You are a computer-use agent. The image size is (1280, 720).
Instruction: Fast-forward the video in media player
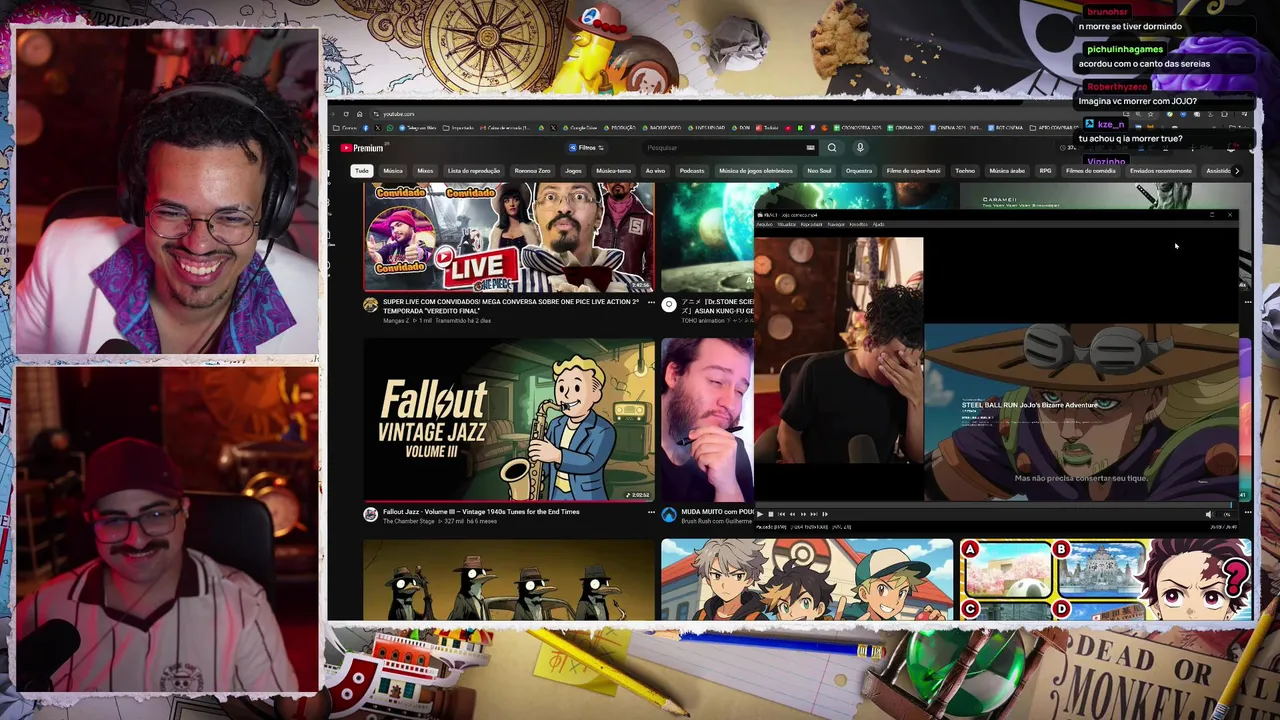click(x=803, y=514)
